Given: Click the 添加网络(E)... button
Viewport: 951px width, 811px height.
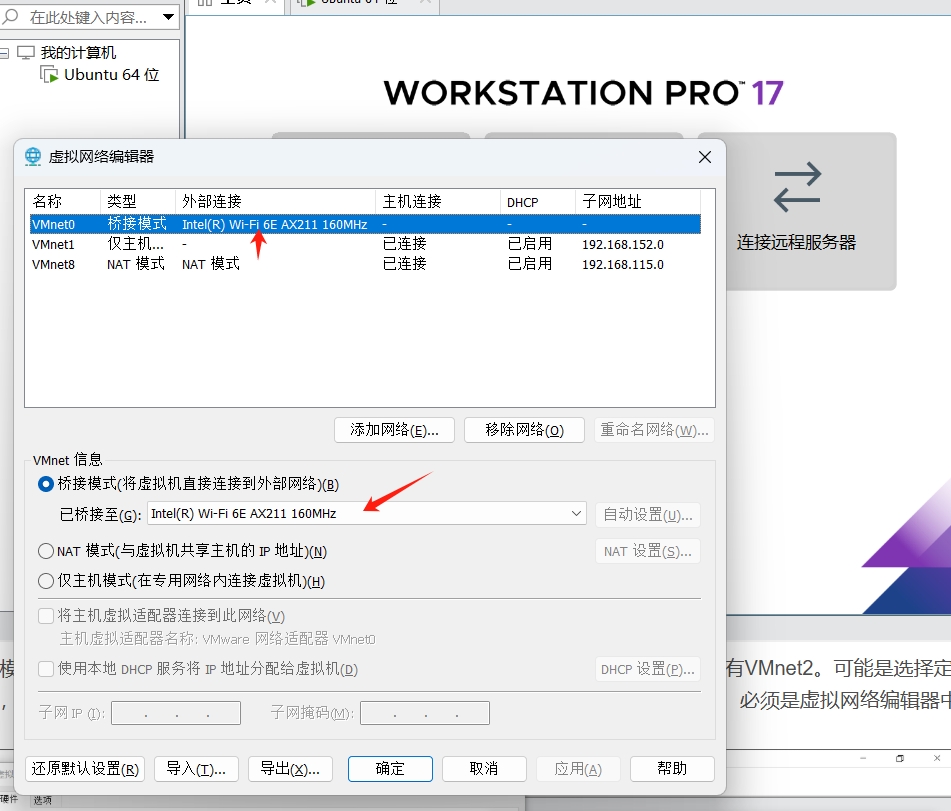Looking at the screenshot, I should (394, 430).
